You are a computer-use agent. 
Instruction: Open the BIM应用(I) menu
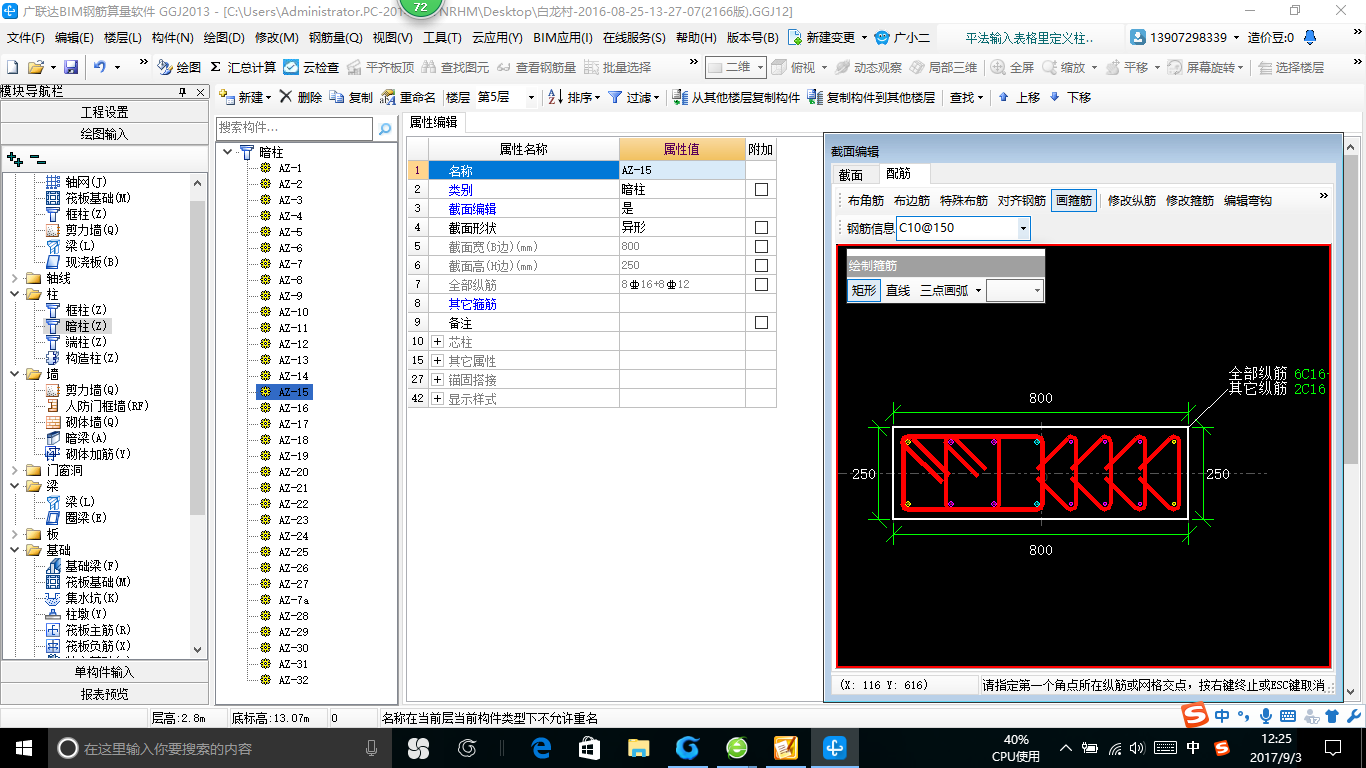point(562,37)
